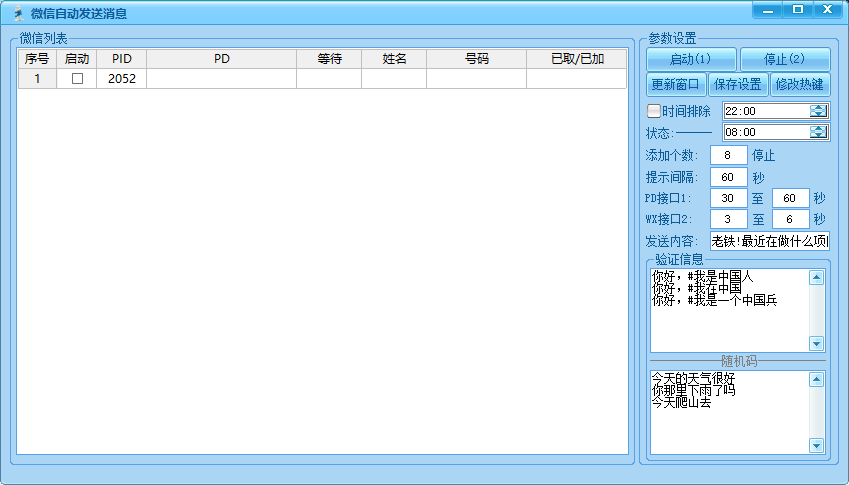Click the 发送内容 text field
The height and width of the screenshot is (485, 849).
pos(769,241)
